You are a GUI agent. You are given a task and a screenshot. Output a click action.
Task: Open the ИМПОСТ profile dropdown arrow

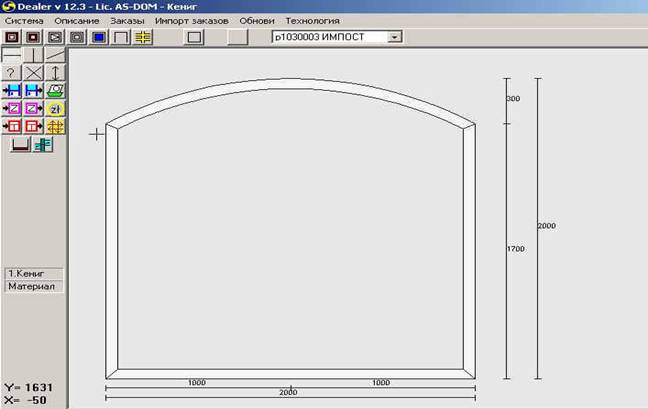click(x=395, y=37)
